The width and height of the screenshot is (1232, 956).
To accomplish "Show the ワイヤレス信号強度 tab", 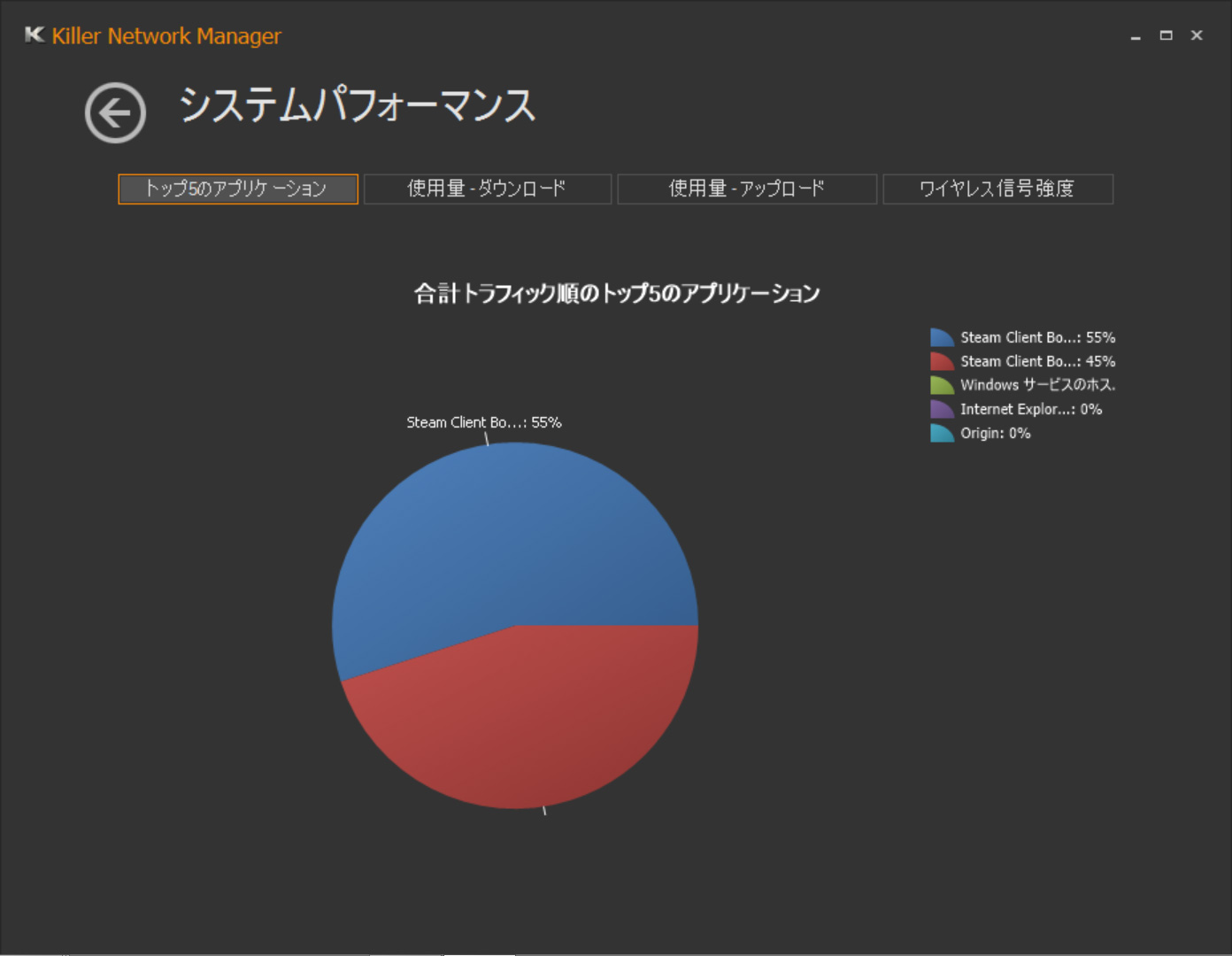I will (x=997, y=189).
